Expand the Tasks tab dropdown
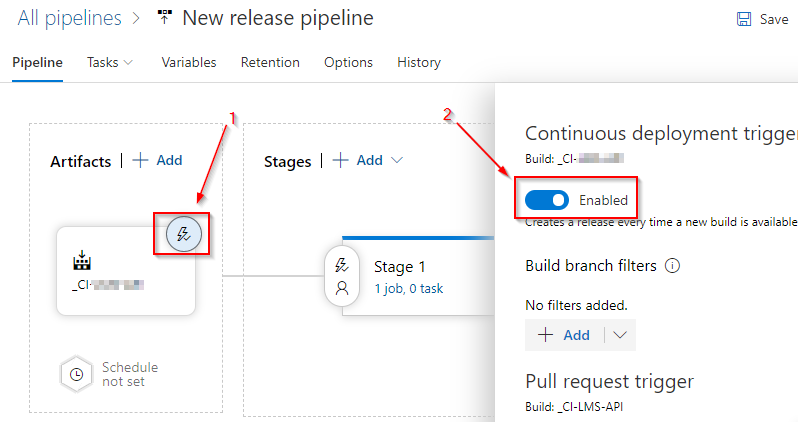798x422 pixels. 128,62
